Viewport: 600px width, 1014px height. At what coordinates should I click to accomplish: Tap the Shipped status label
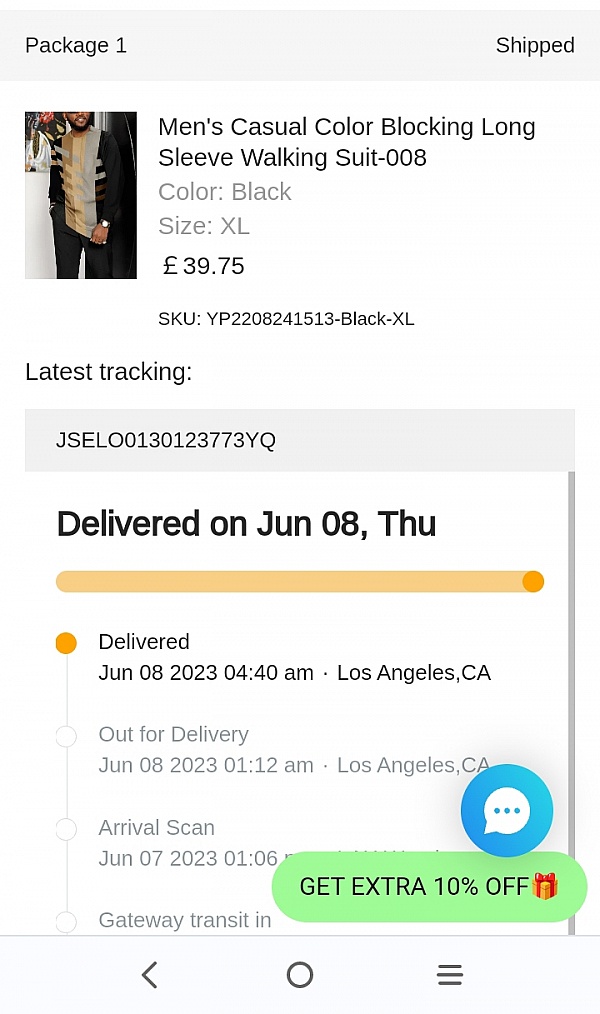[535, 45]
